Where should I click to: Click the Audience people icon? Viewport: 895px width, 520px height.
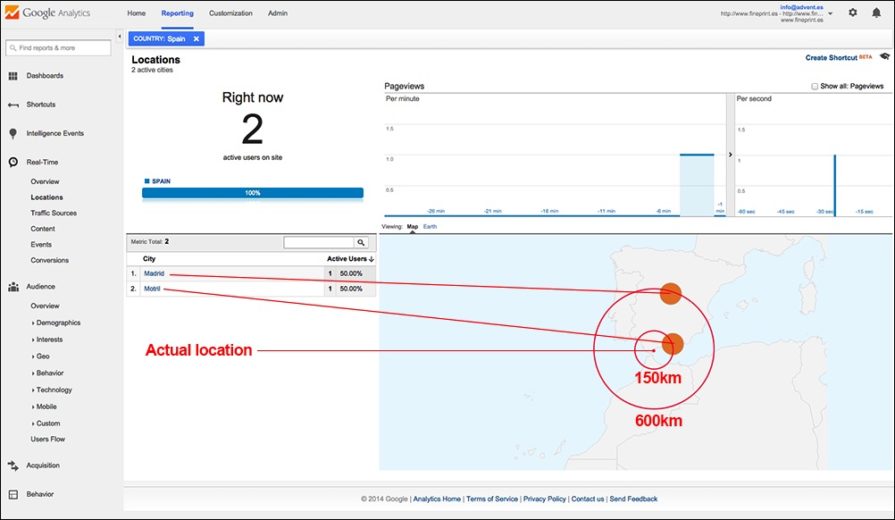coord(13,287)
